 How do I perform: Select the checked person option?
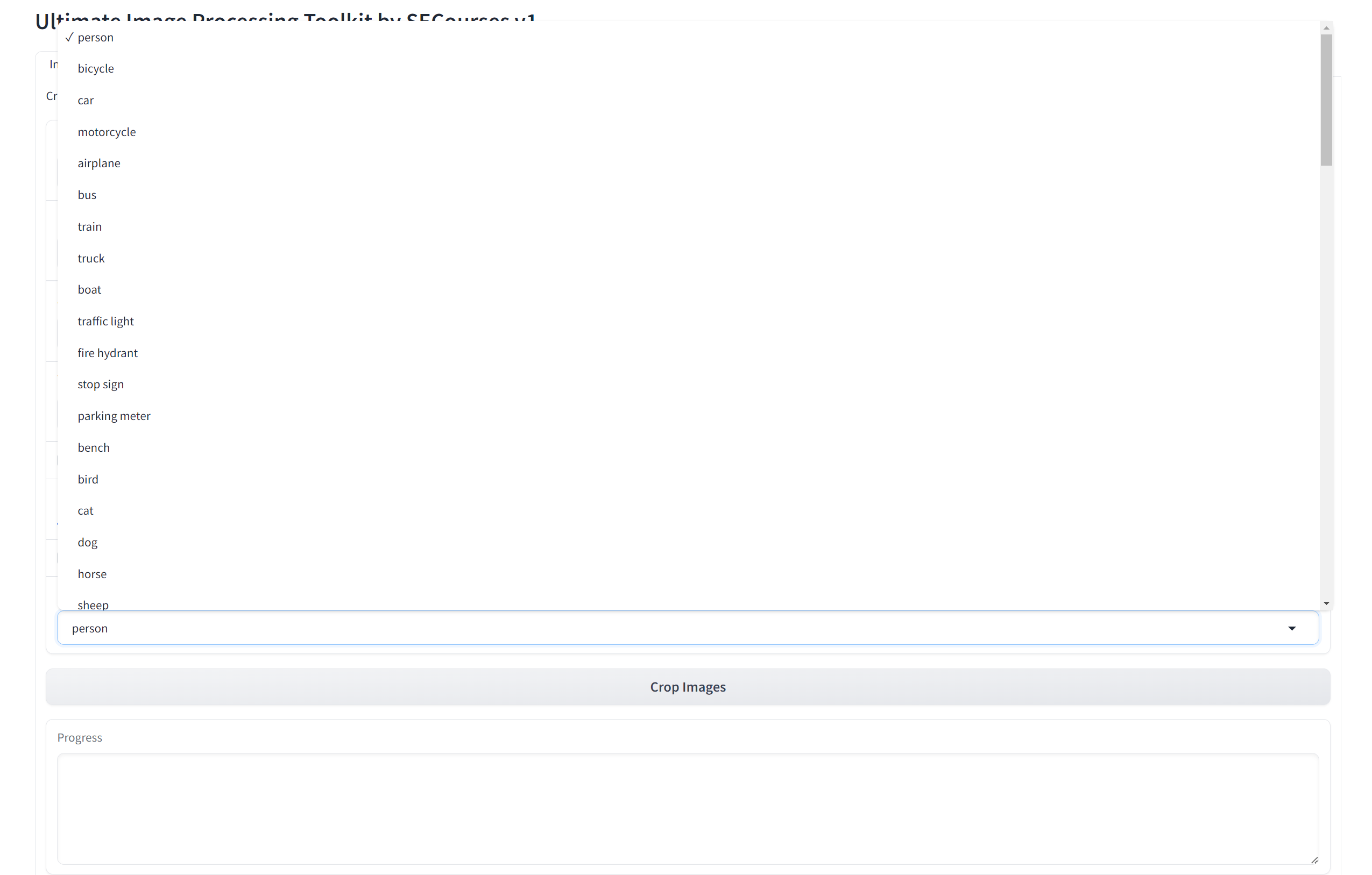pos(95,38)
